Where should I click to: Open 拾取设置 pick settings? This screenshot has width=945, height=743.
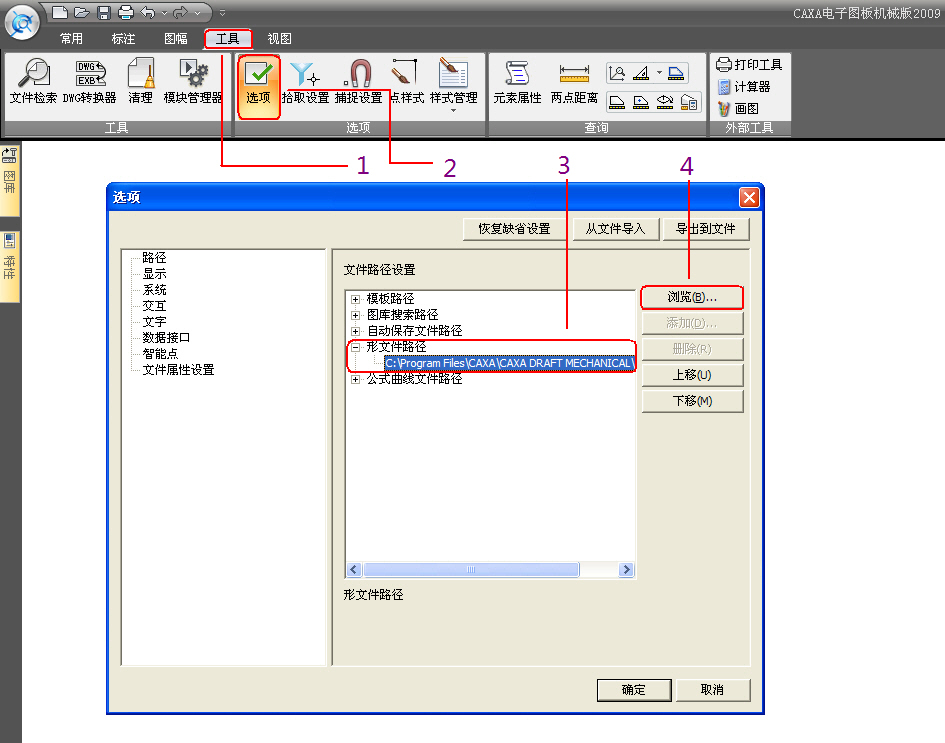[x=305, y=82]
